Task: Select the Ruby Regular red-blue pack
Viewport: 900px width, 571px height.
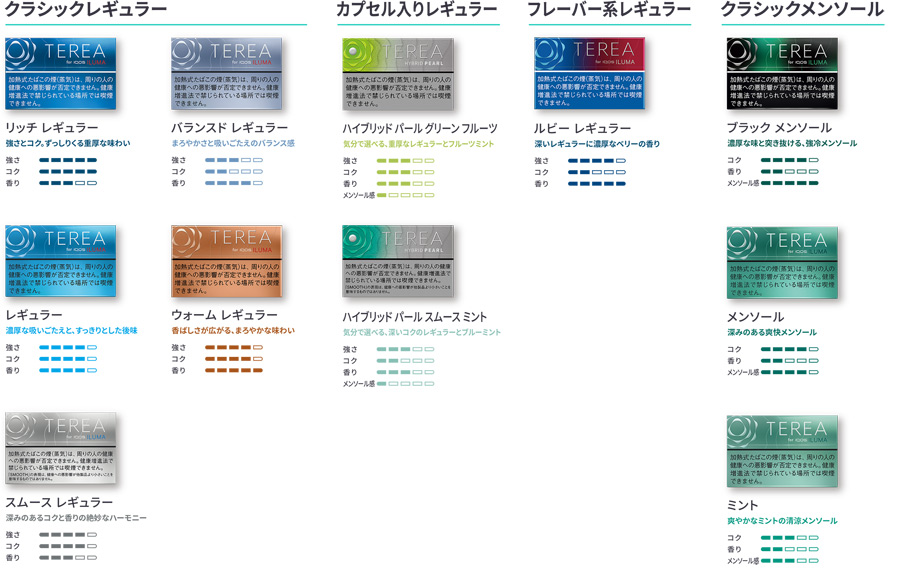Action: click(x=589, y=73)
